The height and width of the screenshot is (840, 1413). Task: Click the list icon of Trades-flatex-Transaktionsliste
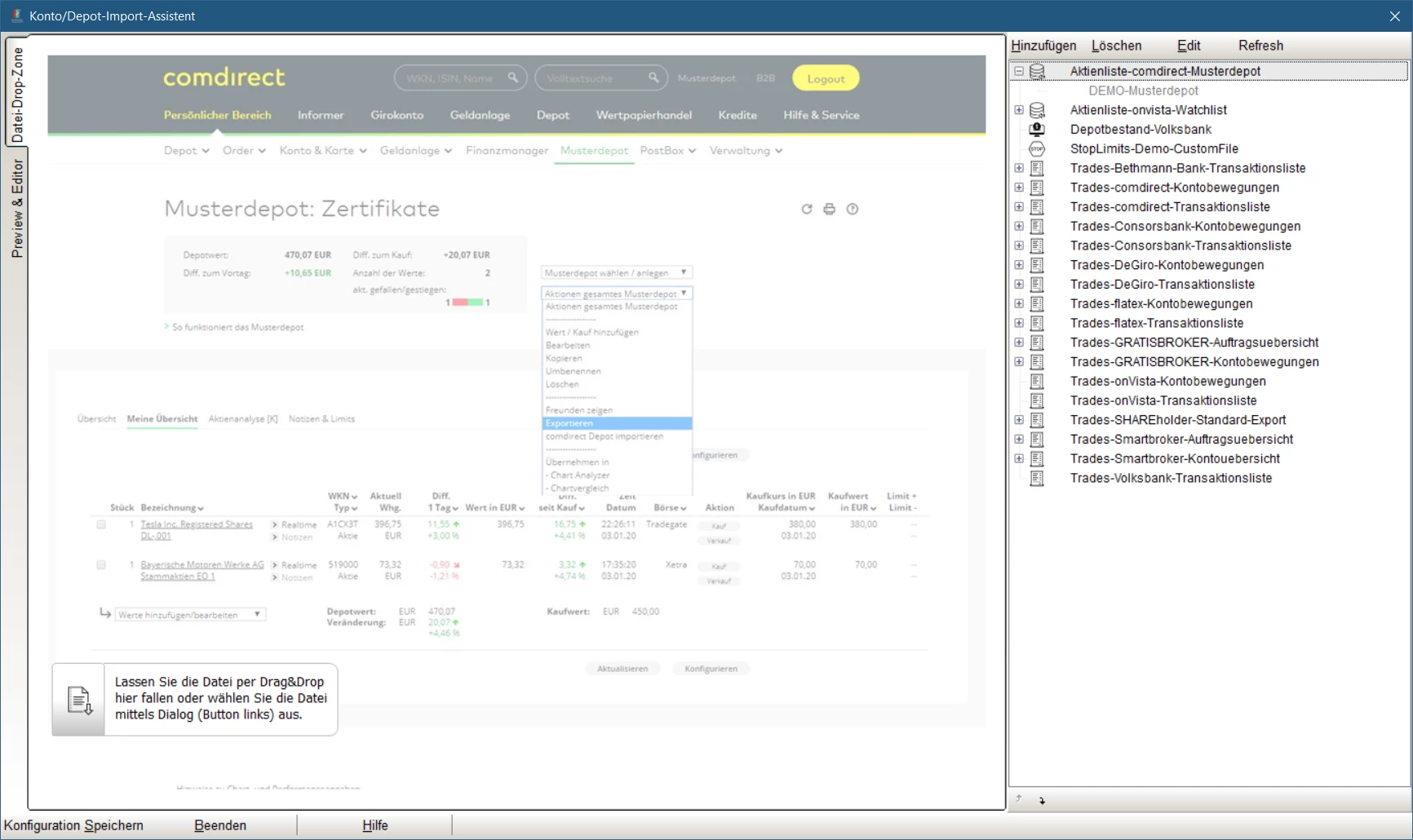(1037, 324)
